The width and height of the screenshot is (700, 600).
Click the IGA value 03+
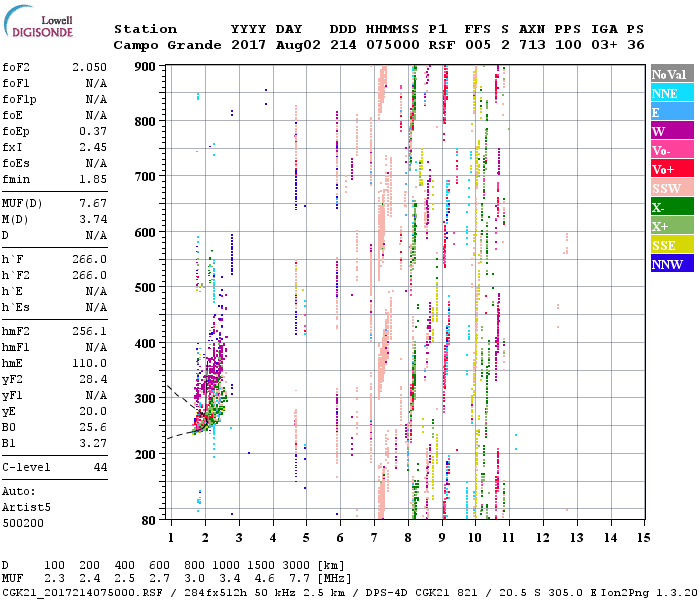tap(604, 45)
